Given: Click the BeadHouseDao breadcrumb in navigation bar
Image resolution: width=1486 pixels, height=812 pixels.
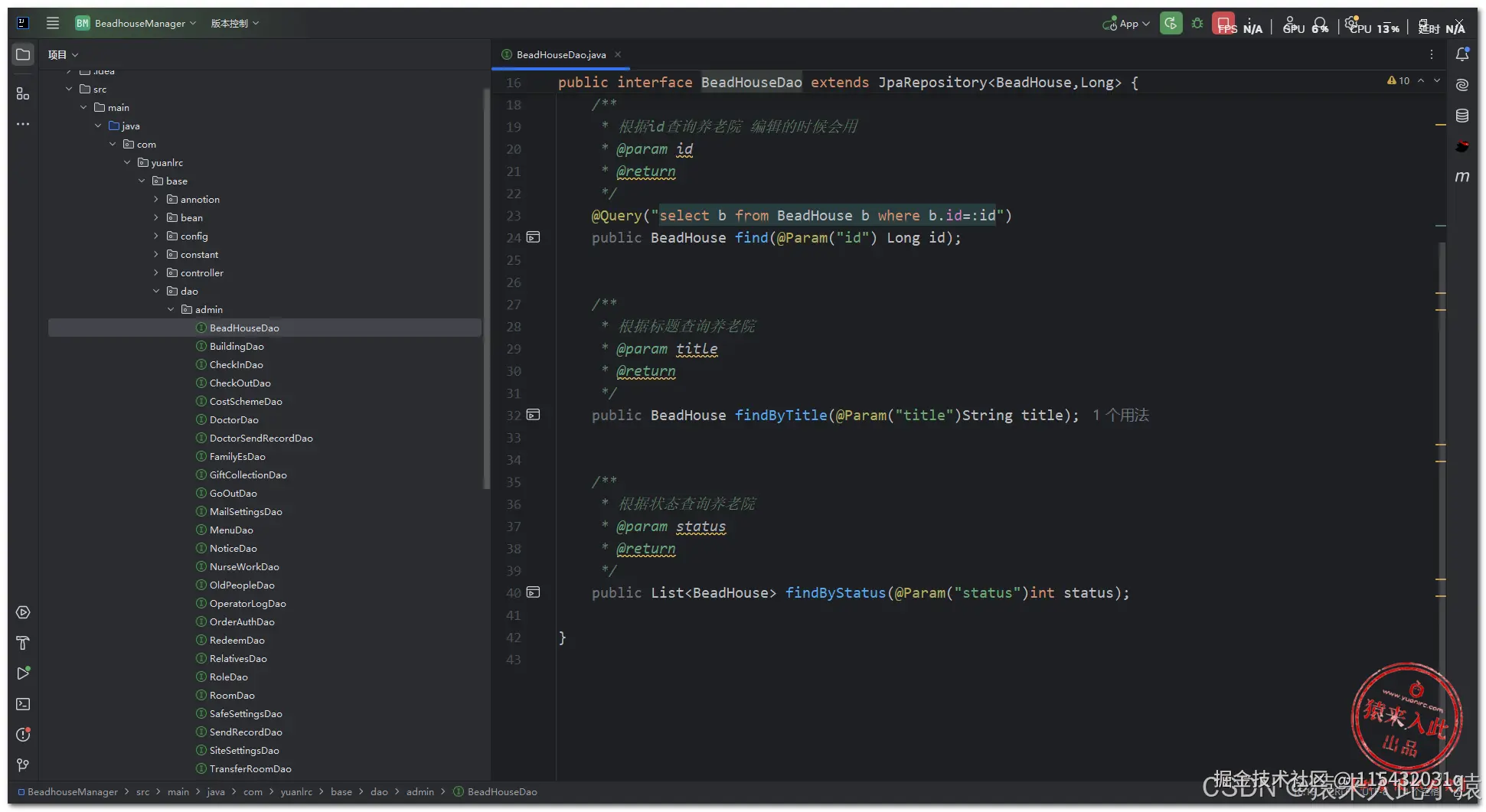Looking at the screenshot, I should [x=495, y=791].
